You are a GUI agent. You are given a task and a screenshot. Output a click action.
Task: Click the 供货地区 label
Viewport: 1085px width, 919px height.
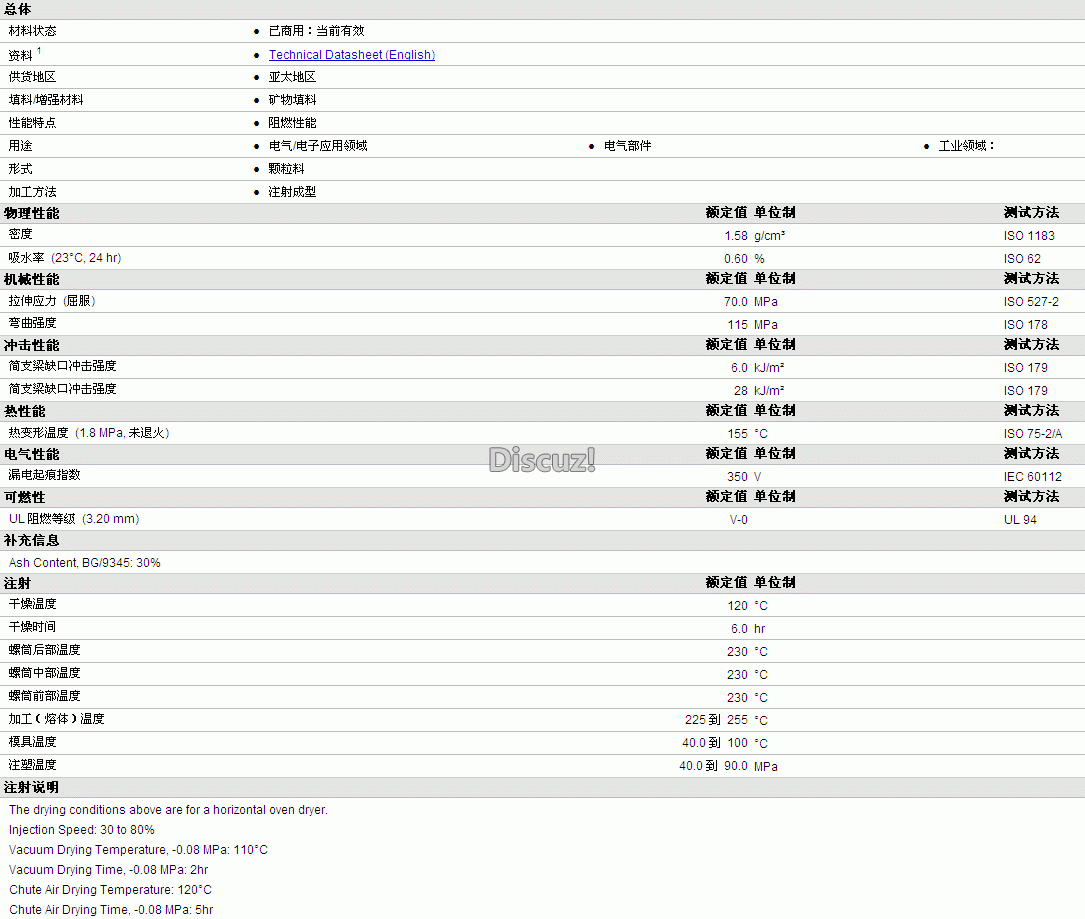point(33,77)
